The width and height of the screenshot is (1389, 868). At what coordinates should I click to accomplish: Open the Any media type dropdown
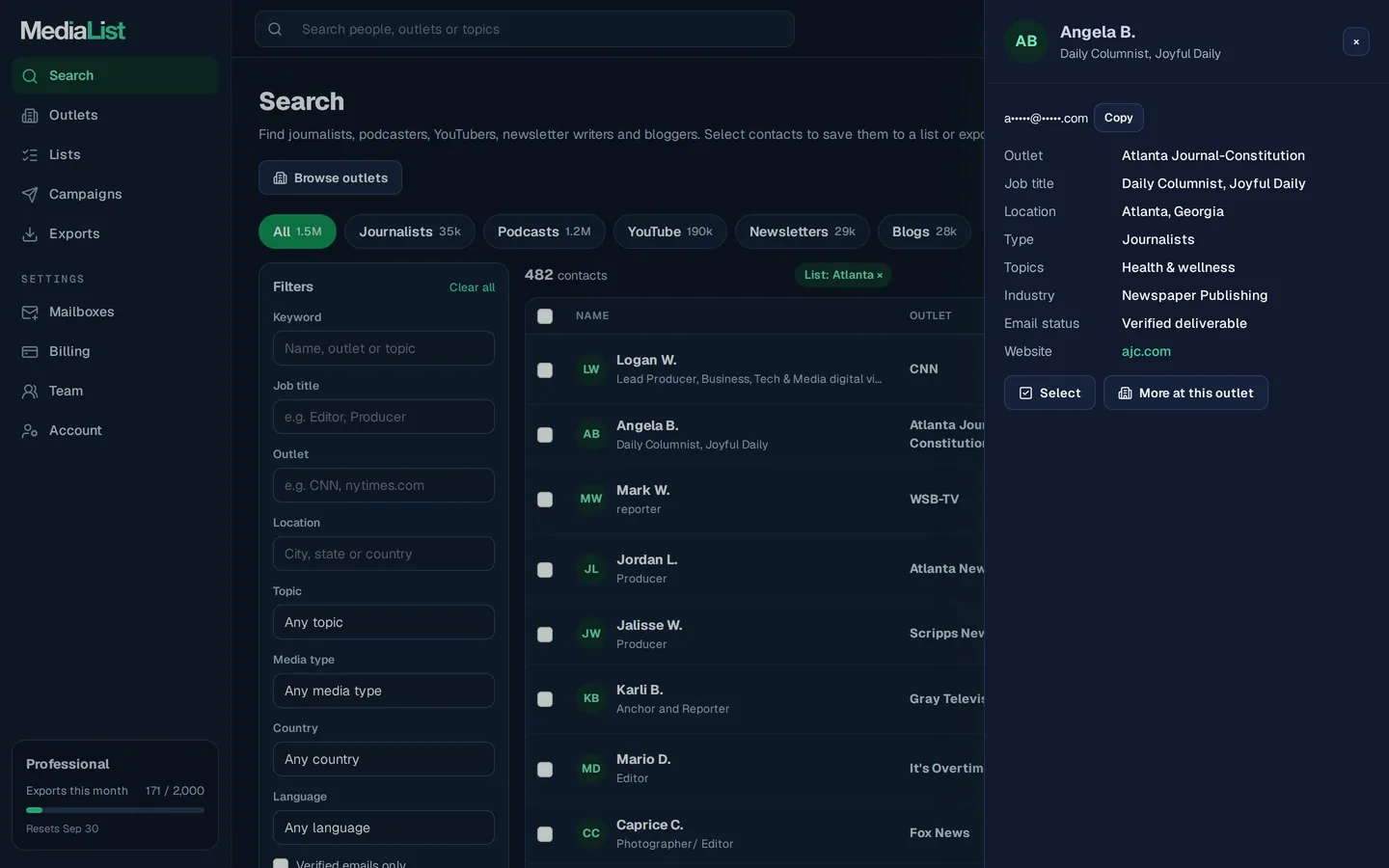pos(384,691)
